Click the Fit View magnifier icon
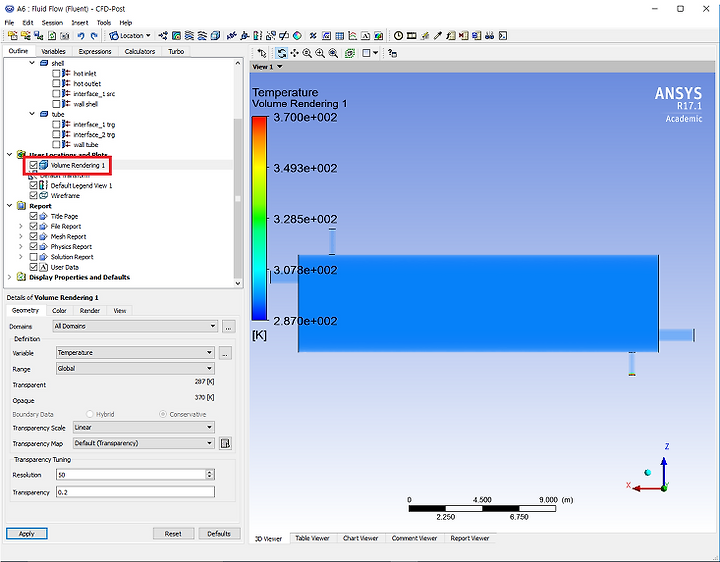 [x=333, y=53]
